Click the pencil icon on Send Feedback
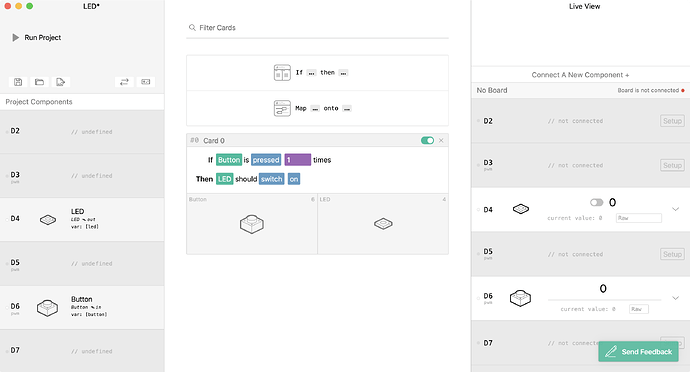Viewport: 690px width, 372px height. [610, 351]
